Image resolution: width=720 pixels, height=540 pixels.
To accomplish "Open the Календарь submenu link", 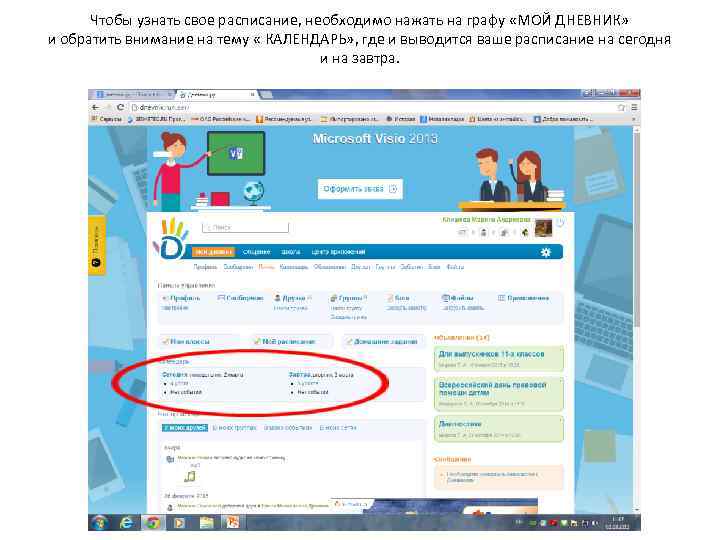I will point(293,267).
